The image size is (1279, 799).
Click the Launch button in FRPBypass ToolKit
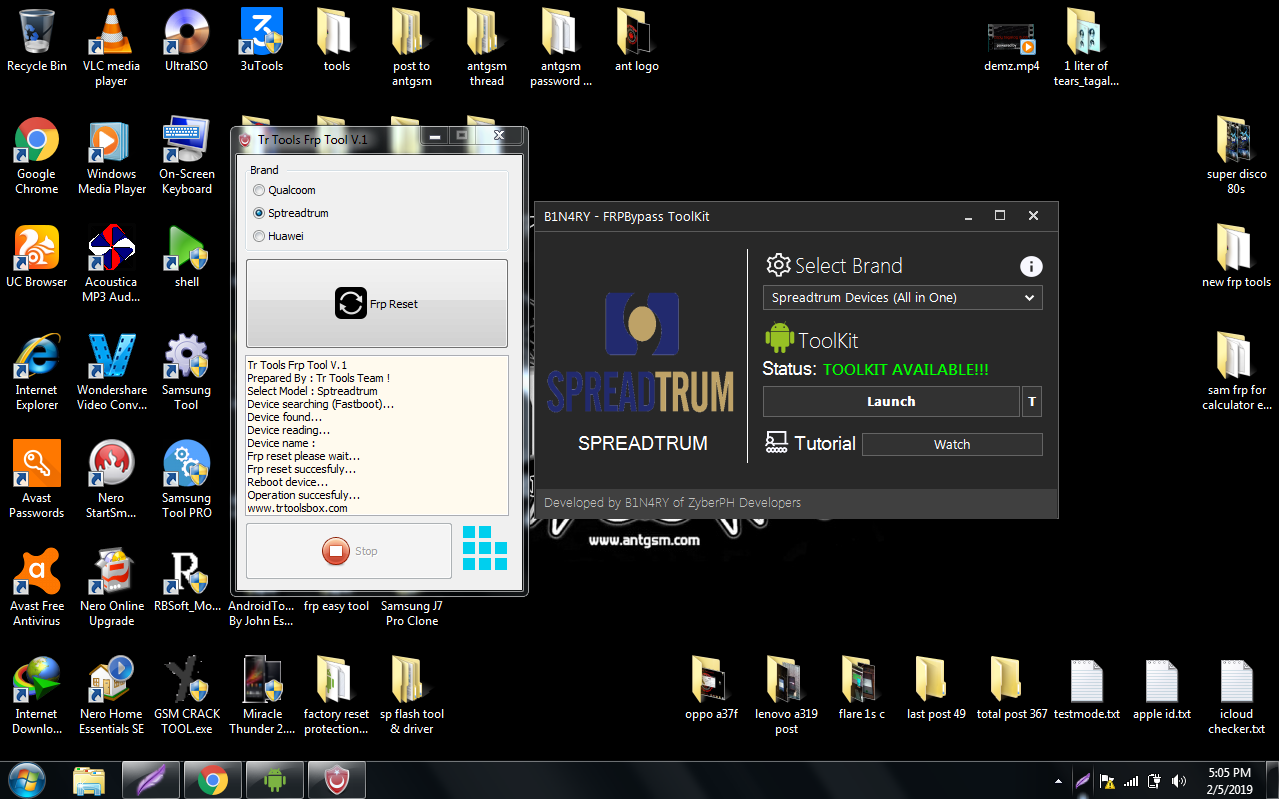(x=891, y=402)
